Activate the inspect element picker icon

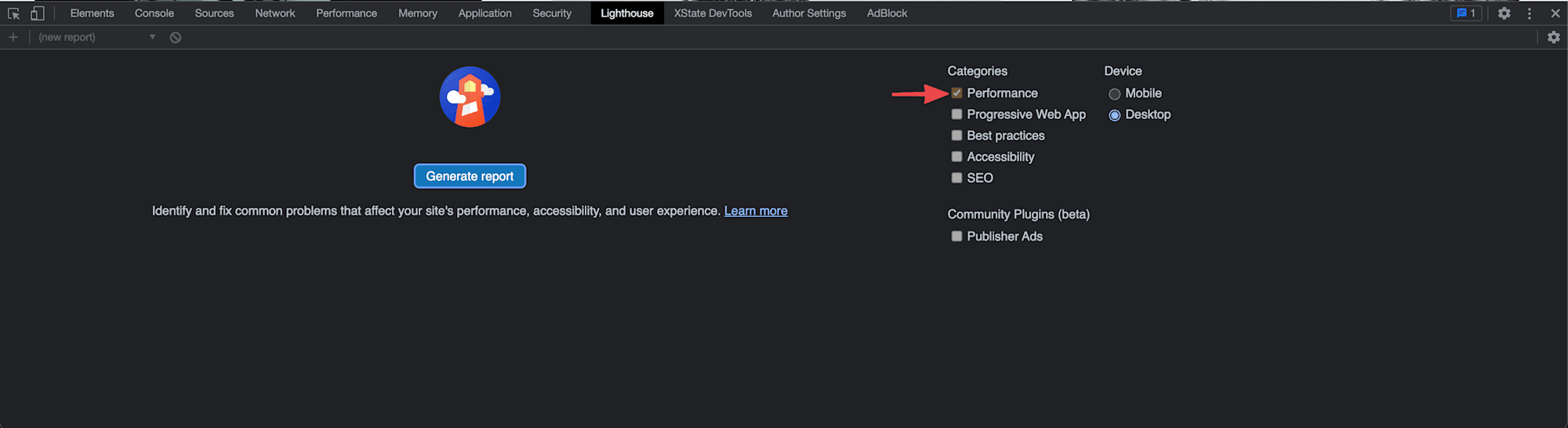(x=13, y=13)
